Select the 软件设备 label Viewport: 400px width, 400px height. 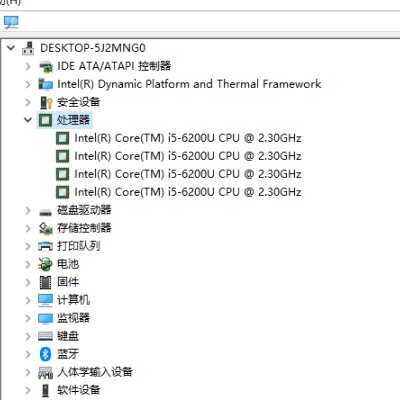(78, 390)
